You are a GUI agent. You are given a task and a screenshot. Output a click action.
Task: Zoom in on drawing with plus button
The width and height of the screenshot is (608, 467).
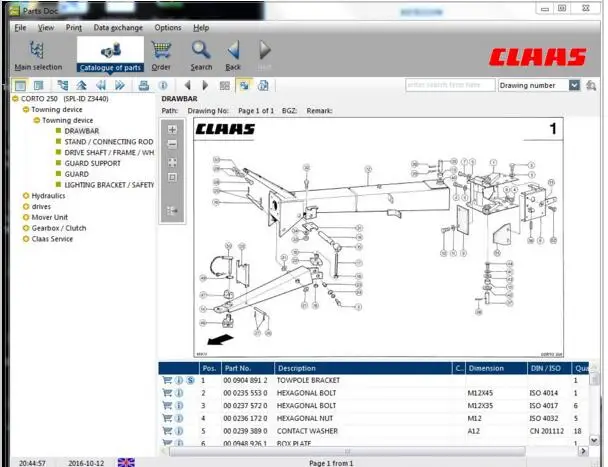click(172, 130)
